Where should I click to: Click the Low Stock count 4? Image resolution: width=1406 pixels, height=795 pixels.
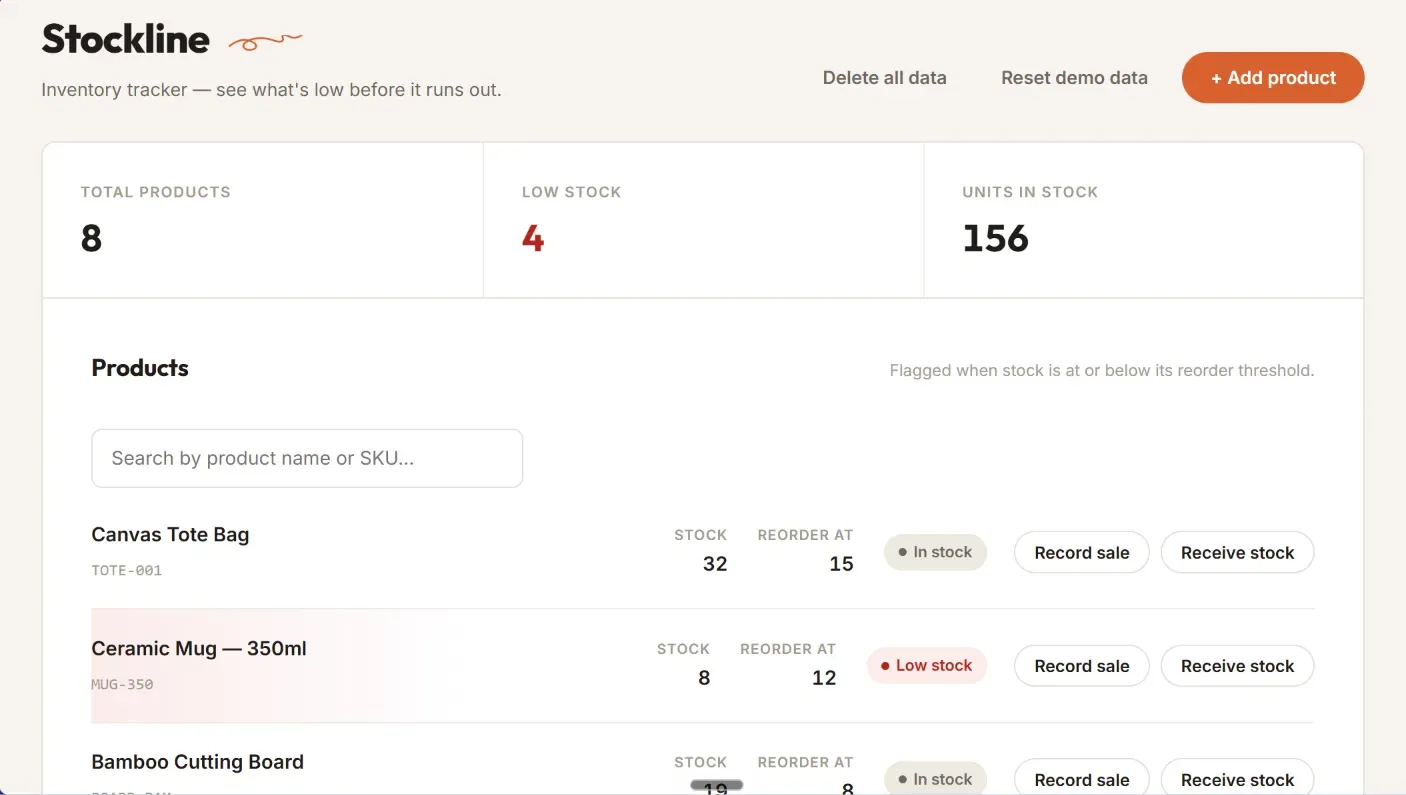click(x=533, y=238)
